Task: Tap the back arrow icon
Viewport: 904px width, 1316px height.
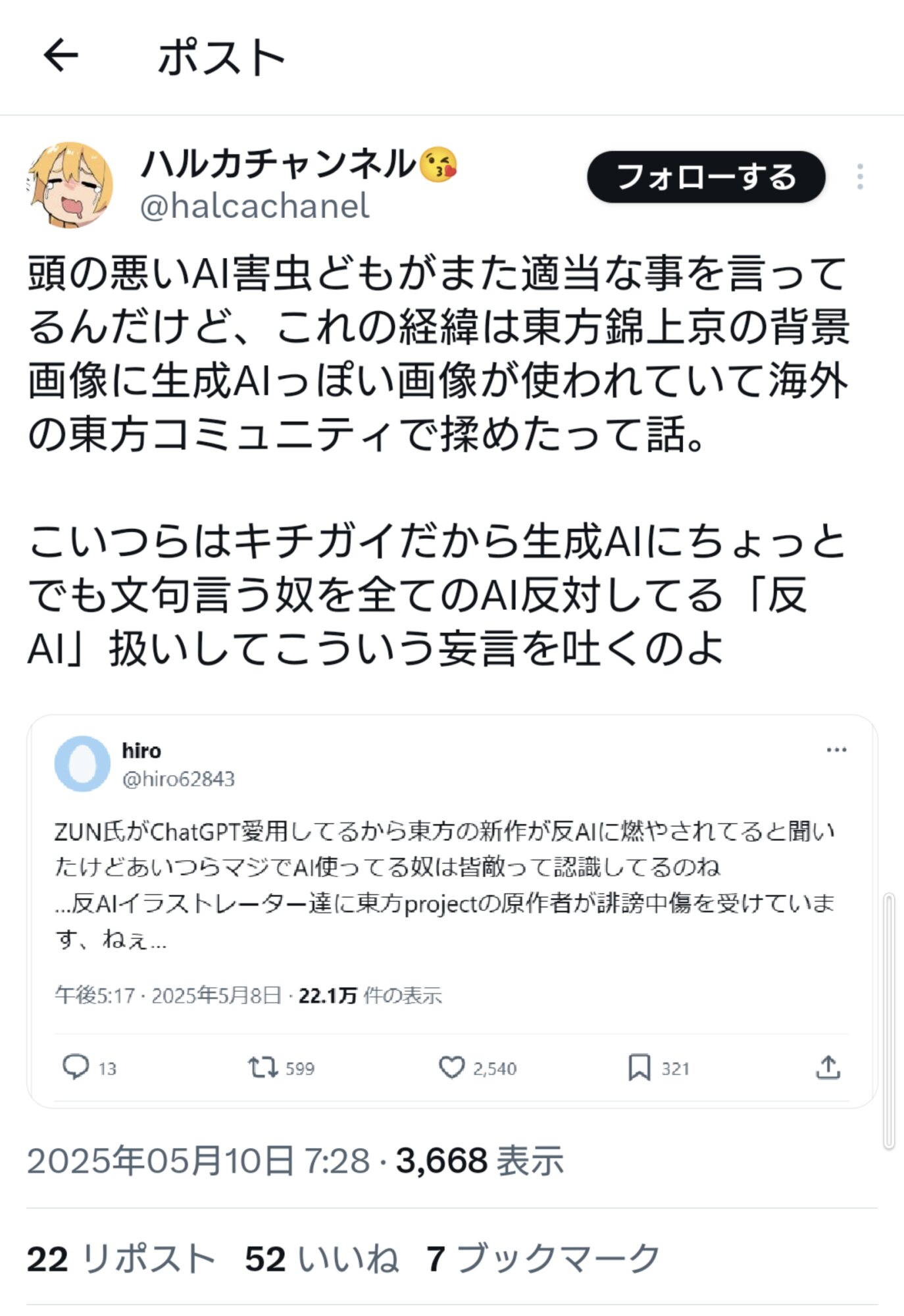Action: click(61, 55)
